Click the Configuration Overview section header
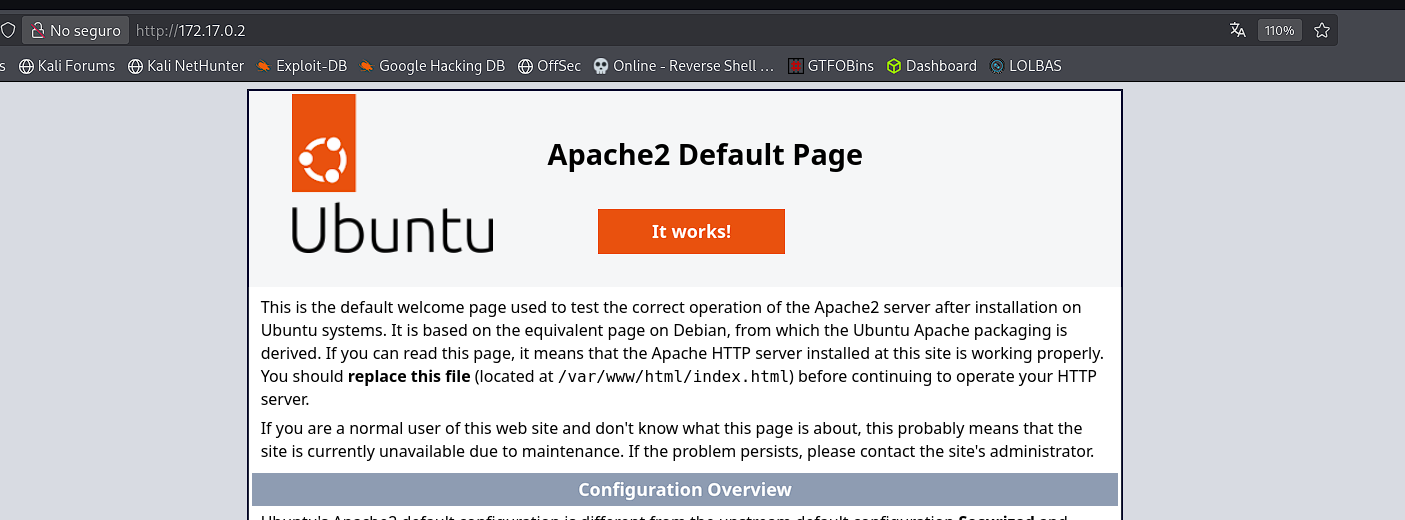The height and width of the screenshot is (520, 1405). (x=685, y=490)
